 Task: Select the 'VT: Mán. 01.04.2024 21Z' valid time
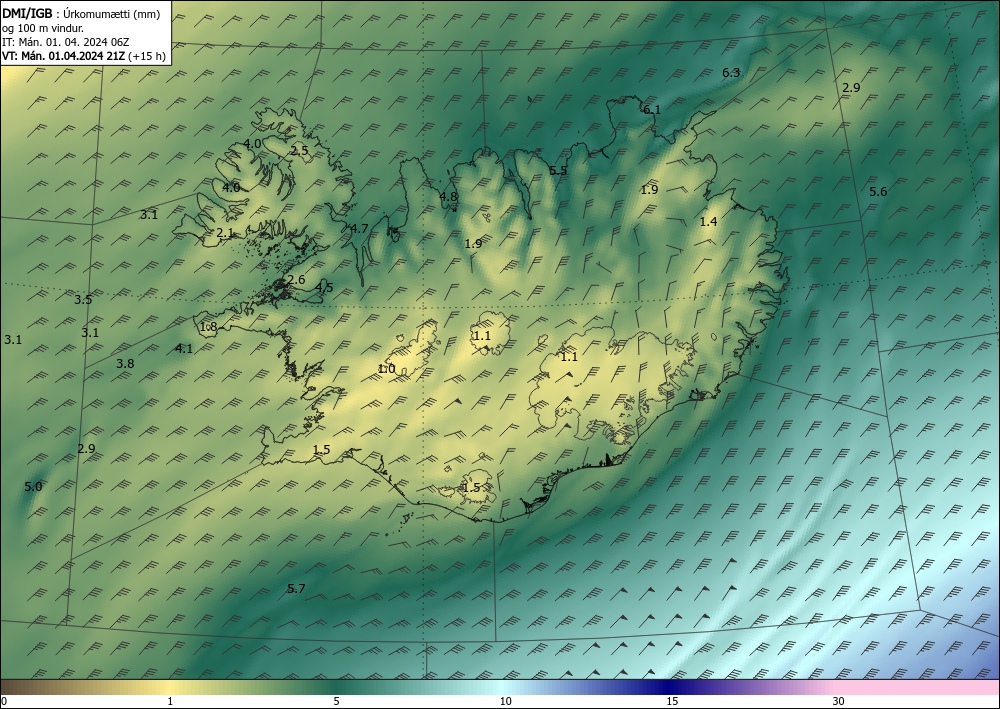tap(64, 56)
